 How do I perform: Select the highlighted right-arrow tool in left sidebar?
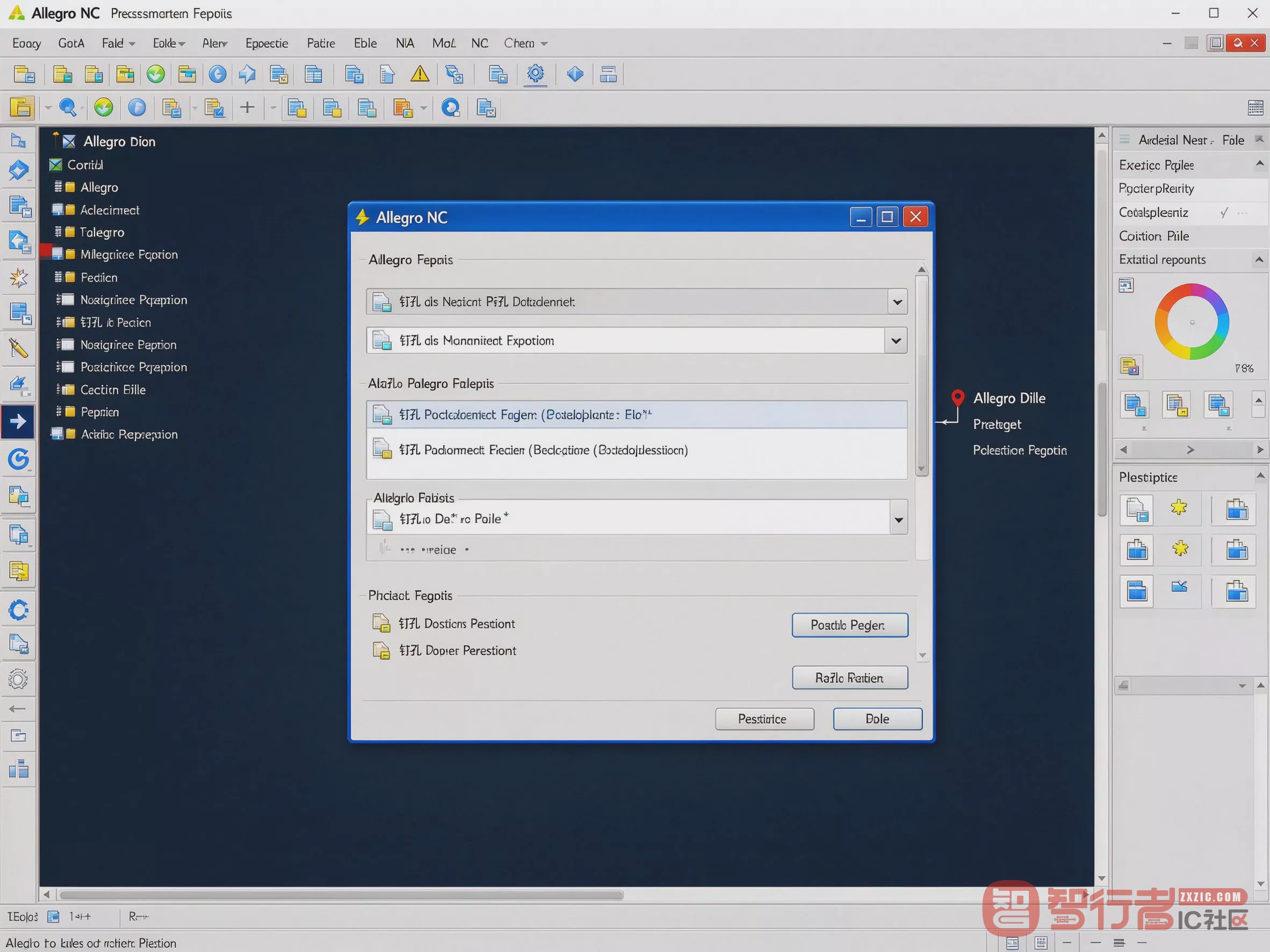[18, 422]
